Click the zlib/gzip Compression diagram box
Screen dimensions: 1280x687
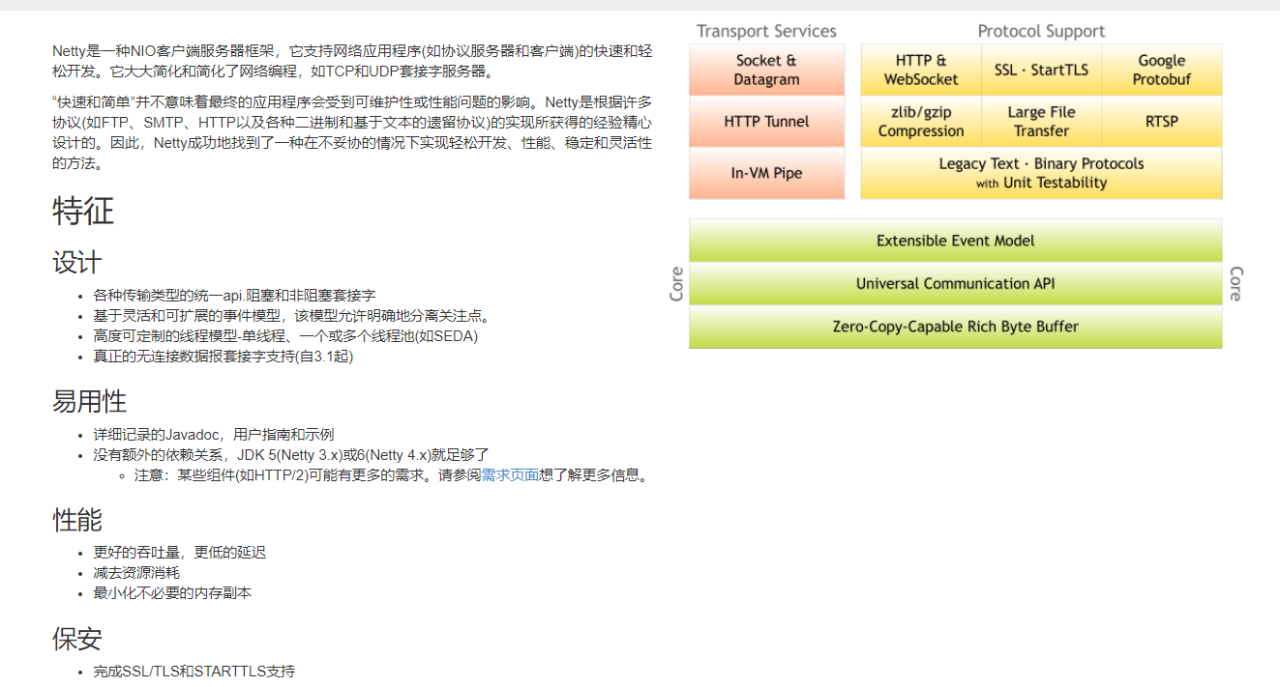click(x=921, y=122)
